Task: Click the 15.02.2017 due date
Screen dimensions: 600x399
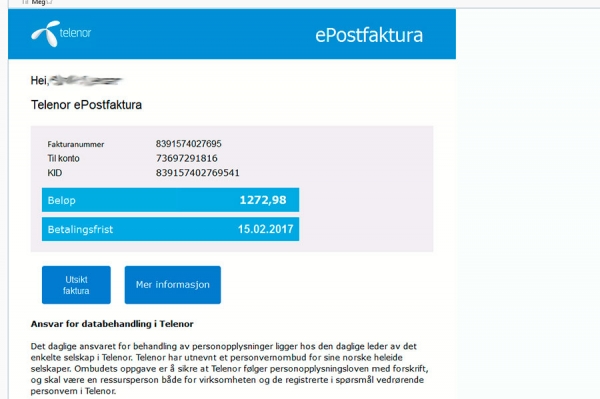Action: pyautogui.click(x=266, y=229)
